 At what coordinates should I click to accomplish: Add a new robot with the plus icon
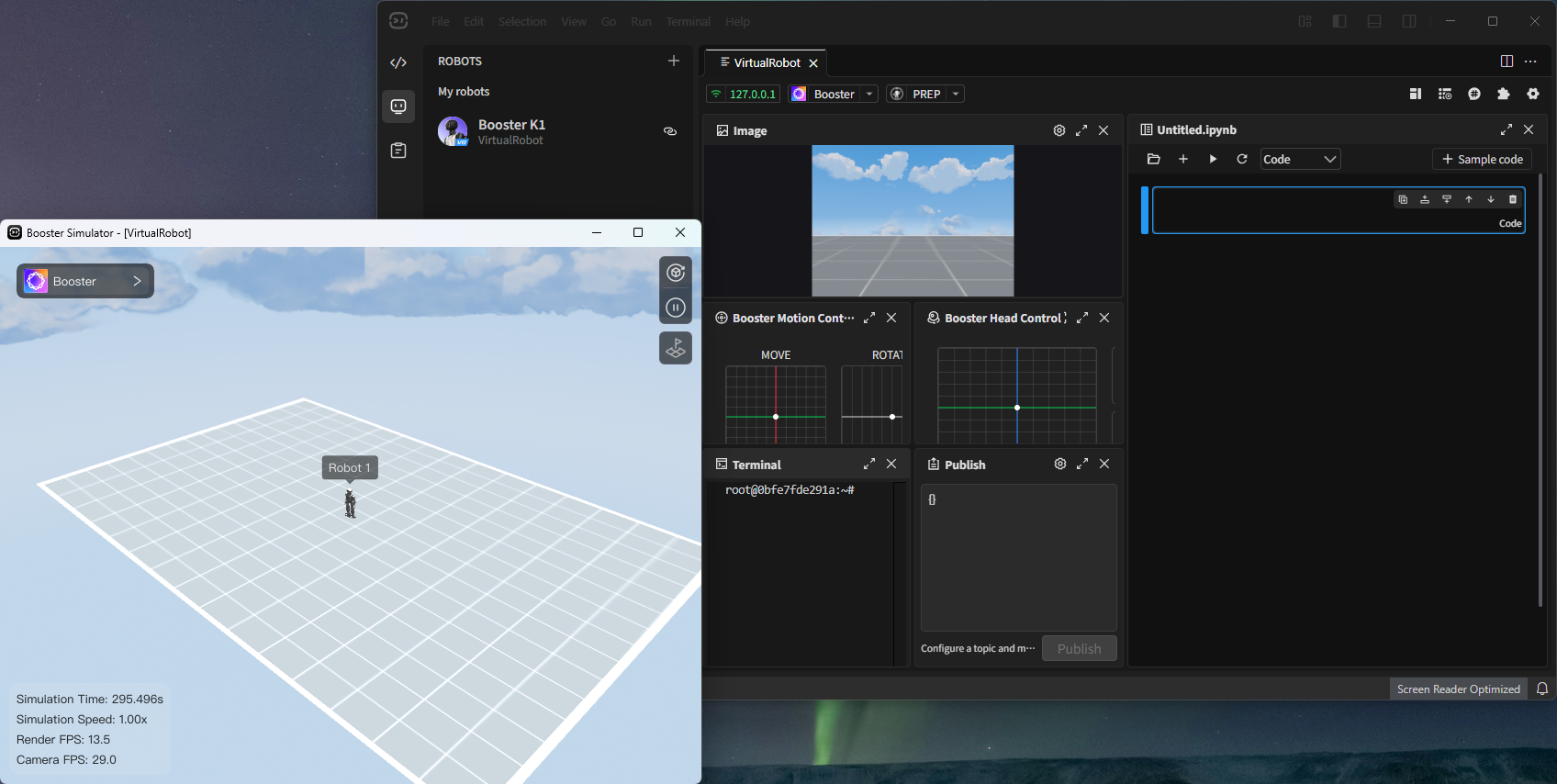[x=674, y=61]
